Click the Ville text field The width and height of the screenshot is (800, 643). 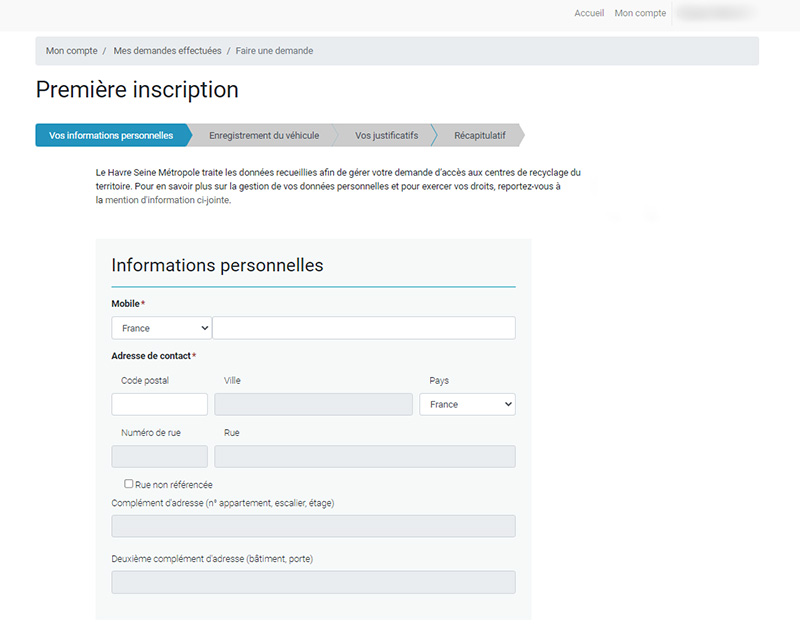[313, 404]
